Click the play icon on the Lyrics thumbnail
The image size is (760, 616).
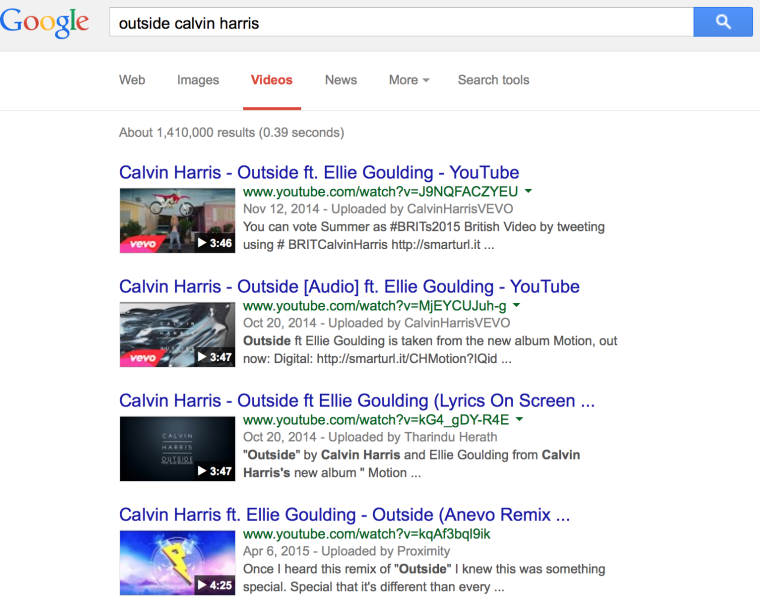click(202, 471)
